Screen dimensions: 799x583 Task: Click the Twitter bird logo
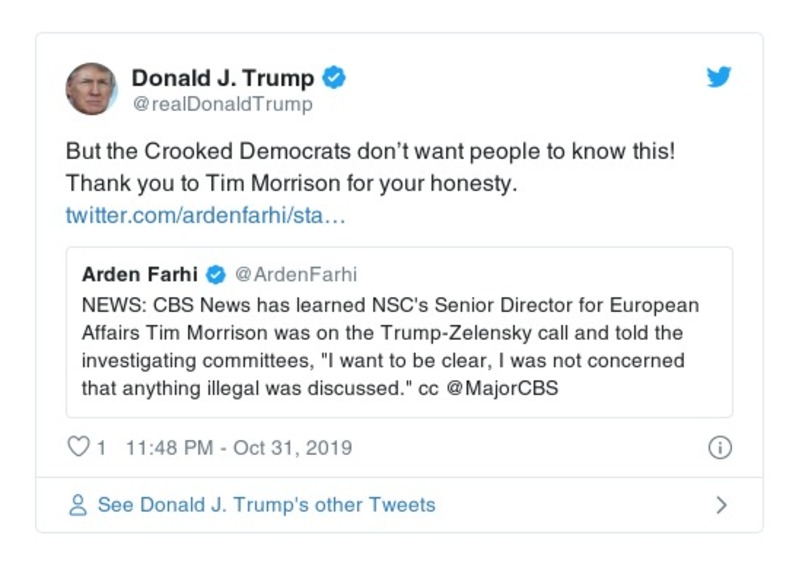pyautogui.click(x=719, y=77)
